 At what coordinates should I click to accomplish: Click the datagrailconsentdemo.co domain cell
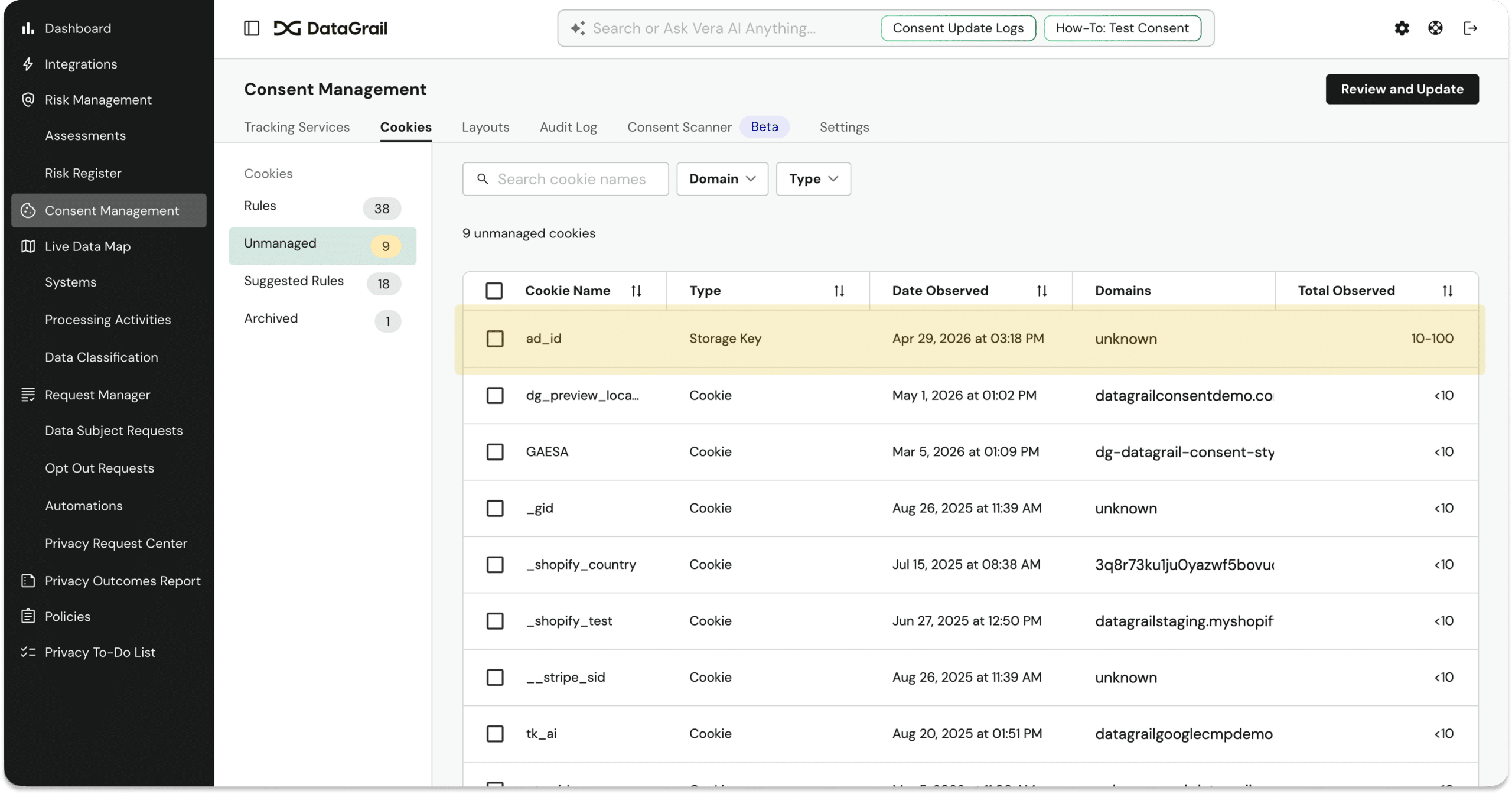(x=1184, y=396)
